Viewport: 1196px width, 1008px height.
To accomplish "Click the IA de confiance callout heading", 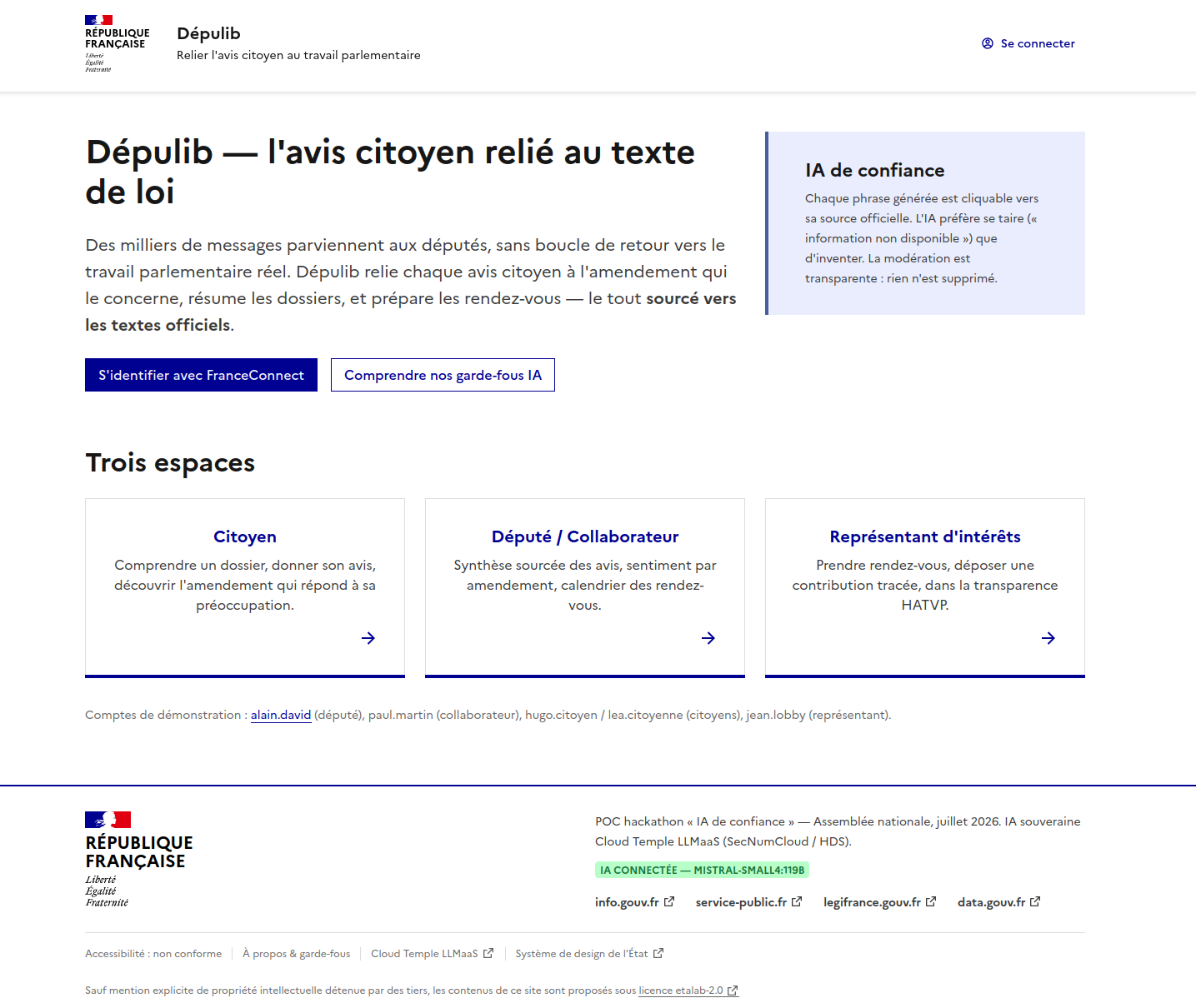I will [x=875, y=170].
